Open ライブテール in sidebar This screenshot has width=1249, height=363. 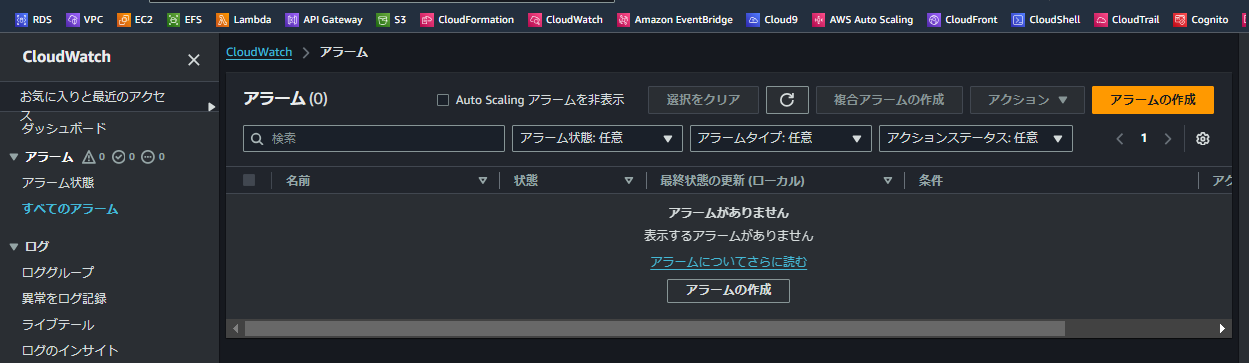click(x=58, y=325)
